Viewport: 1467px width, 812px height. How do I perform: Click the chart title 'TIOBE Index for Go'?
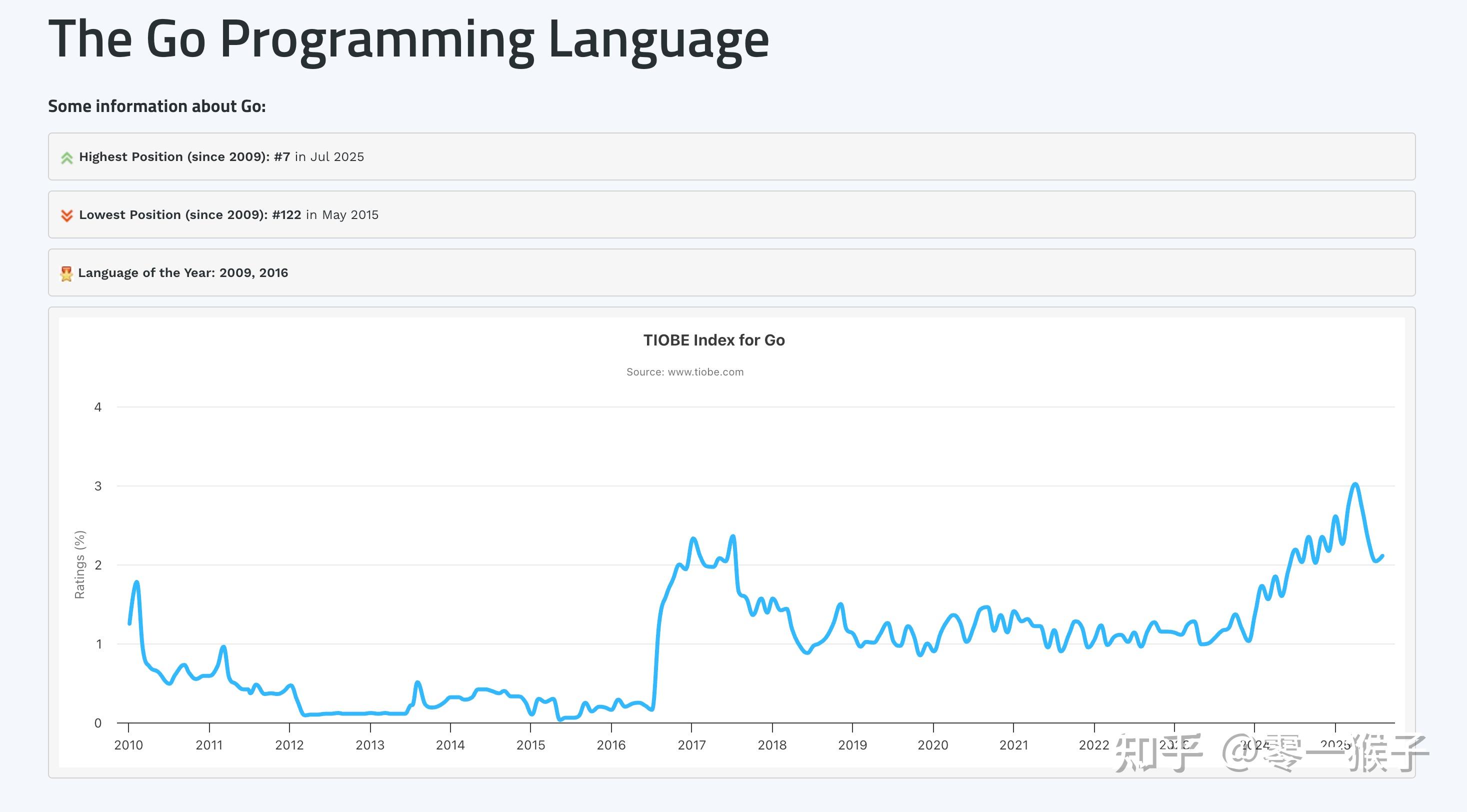pyautogui.click(x=714, y=340)
